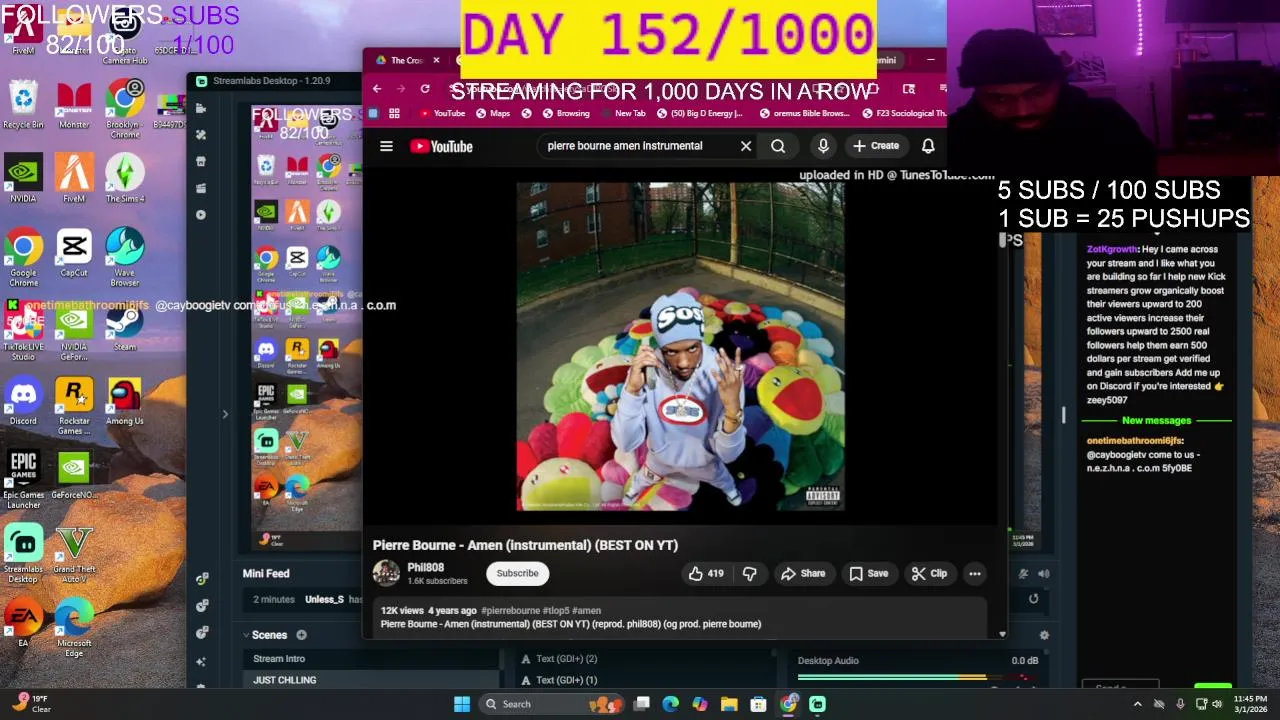Close The Cros Chrome tab
Image resolution: width=1280 pixels, height=720 pixels.
pos(436,60)
